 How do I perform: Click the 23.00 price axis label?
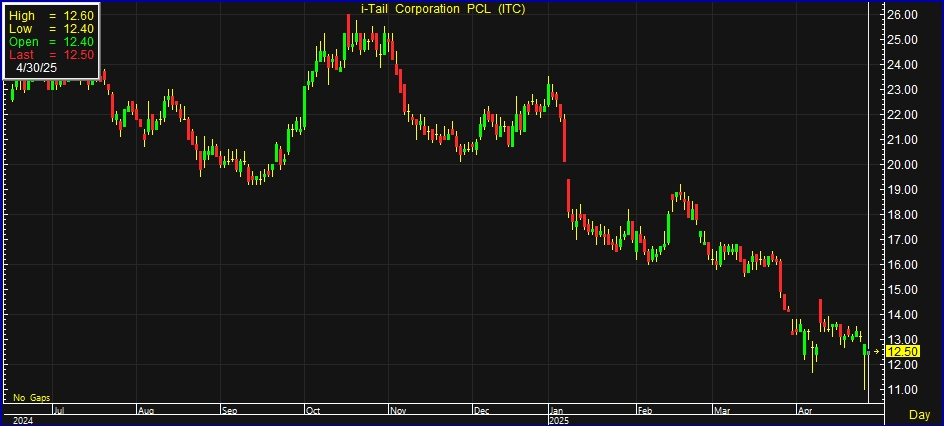pyautogui.click(x=903, y=90)
